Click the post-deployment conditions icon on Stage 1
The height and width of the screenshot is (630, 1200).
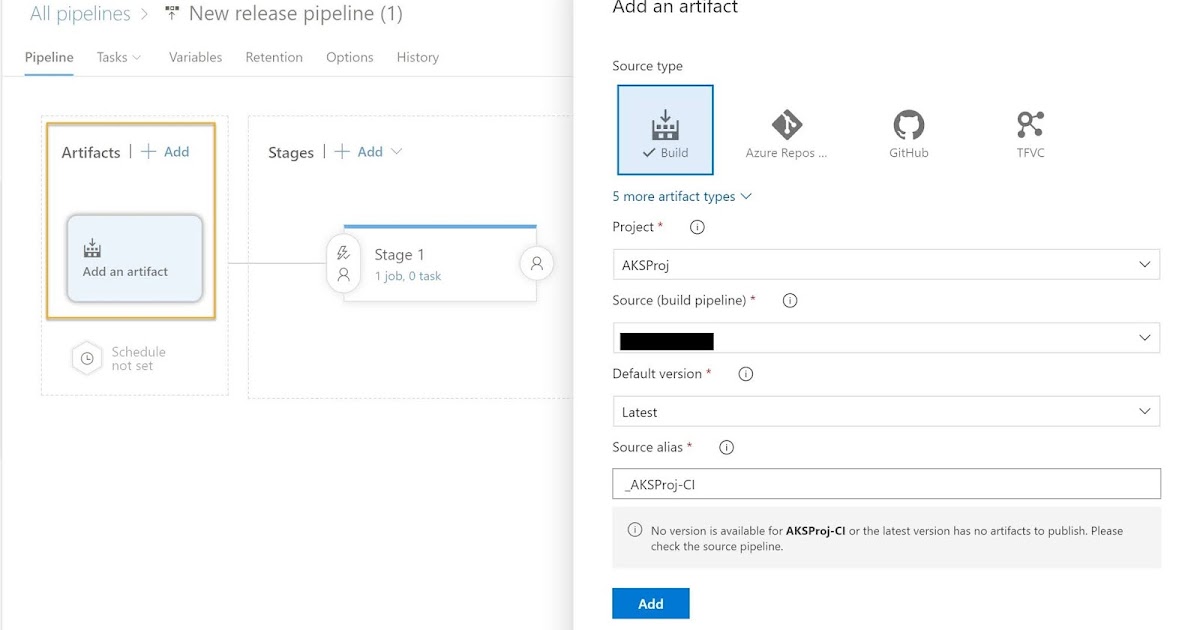536,263
